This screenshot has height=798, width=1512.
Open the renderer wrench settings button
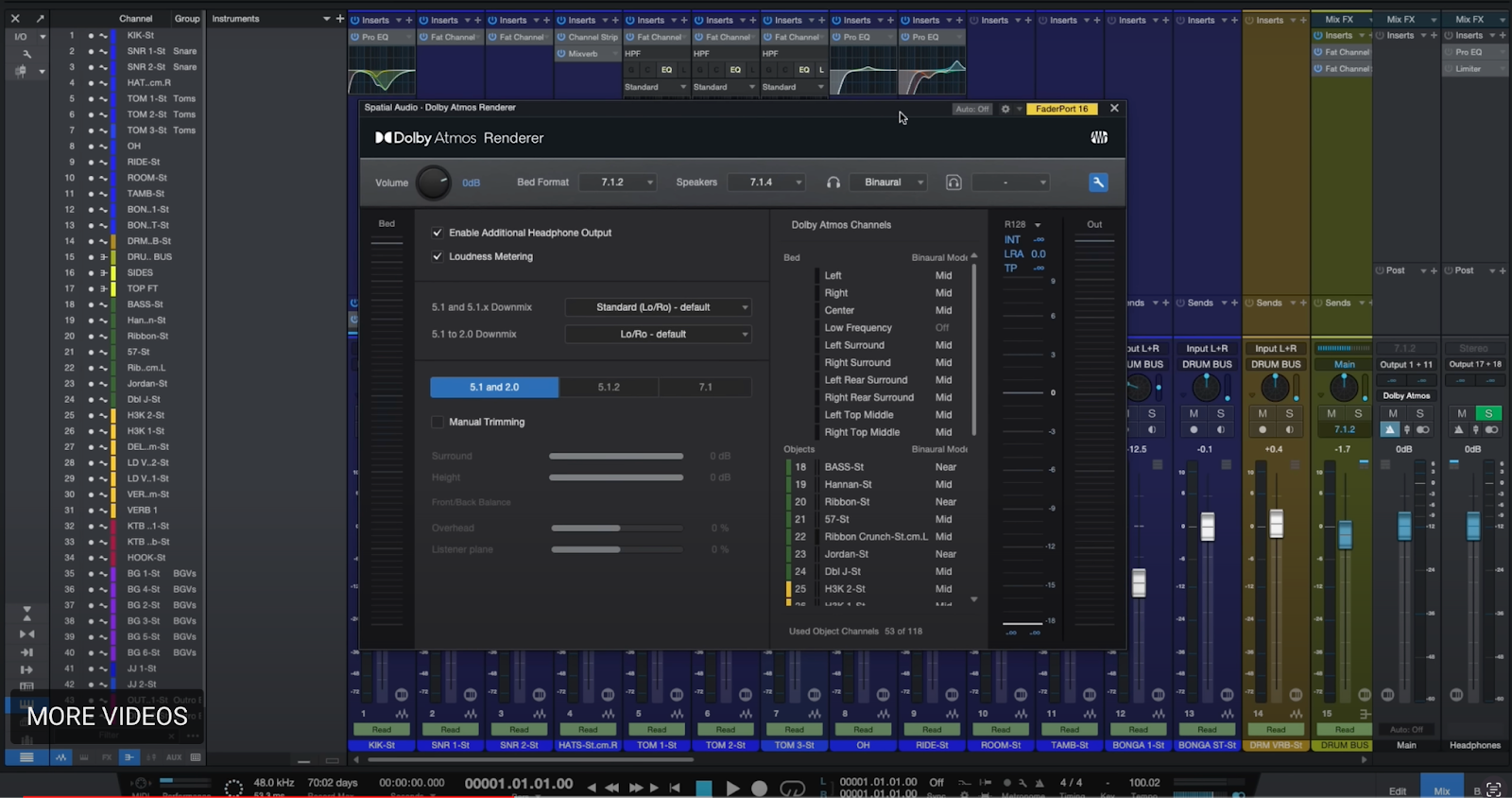[1098, 182]
